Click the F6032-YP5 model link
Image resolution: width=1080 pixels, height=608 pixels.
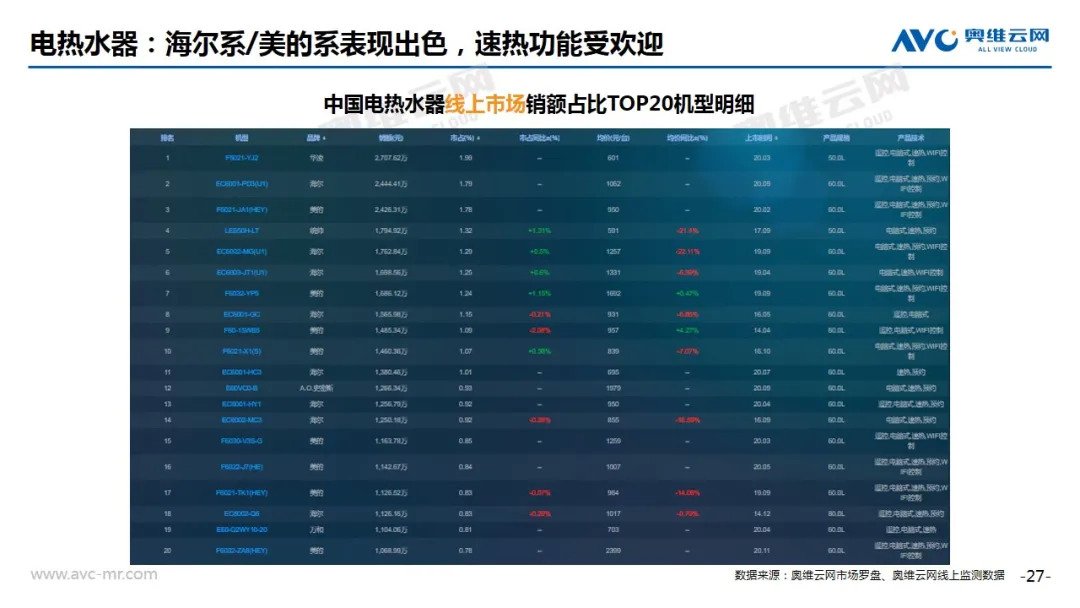pyautogui.click(x=242, y=294)
